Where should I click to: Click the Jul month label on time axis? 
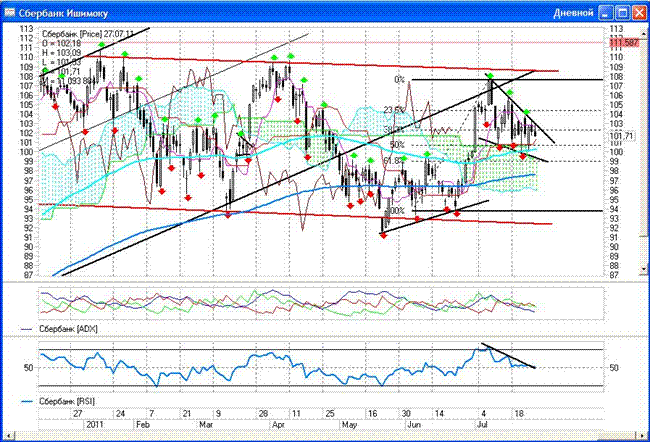point(482,425)
